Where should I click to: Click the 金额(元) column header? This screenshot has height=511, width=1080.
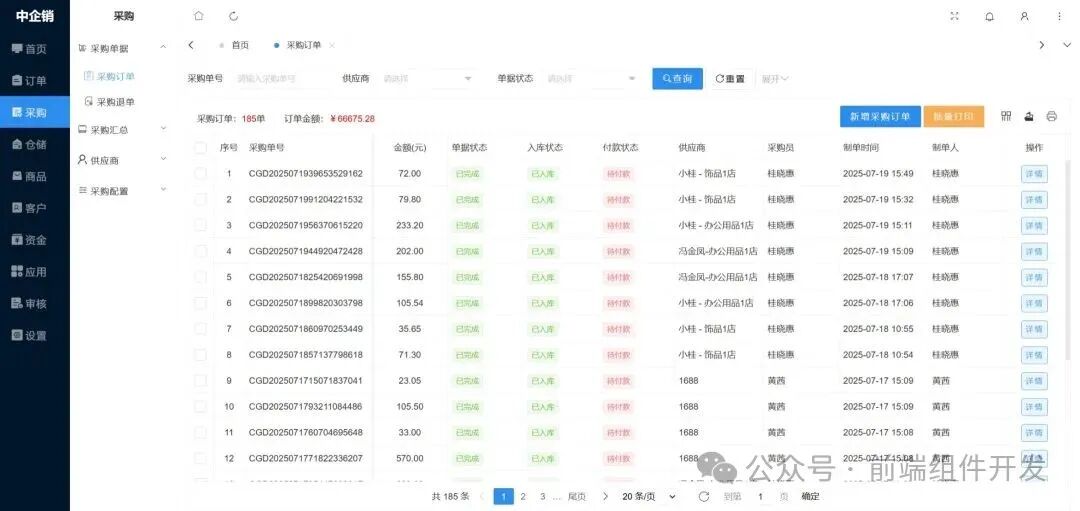point(409,147)
